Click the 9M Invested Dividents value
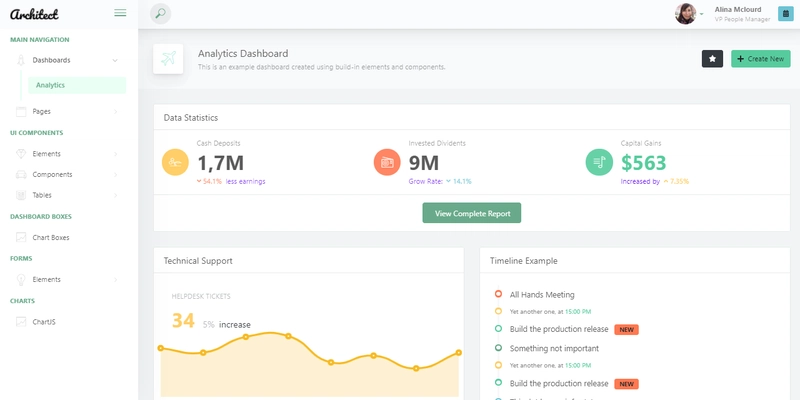800x400 pixels. point(423,163)
